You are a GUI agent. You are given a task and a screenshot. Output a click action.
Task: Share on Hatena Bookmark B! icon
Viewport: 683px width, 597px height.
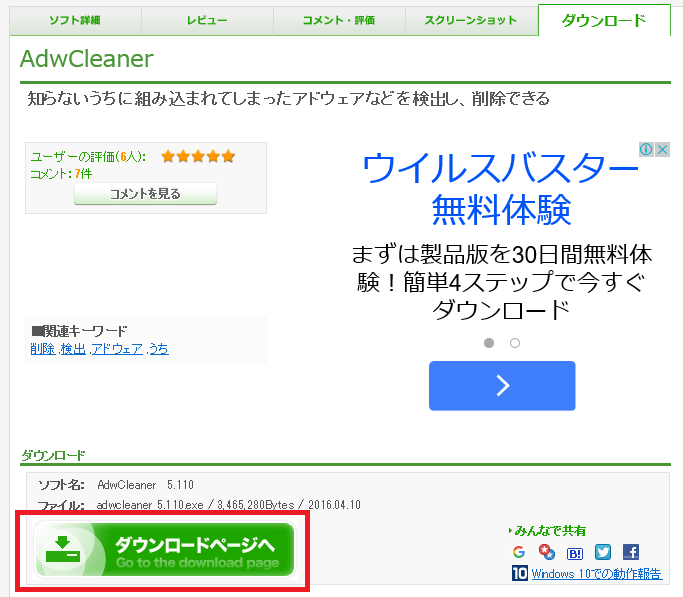(x=575, y=553)
